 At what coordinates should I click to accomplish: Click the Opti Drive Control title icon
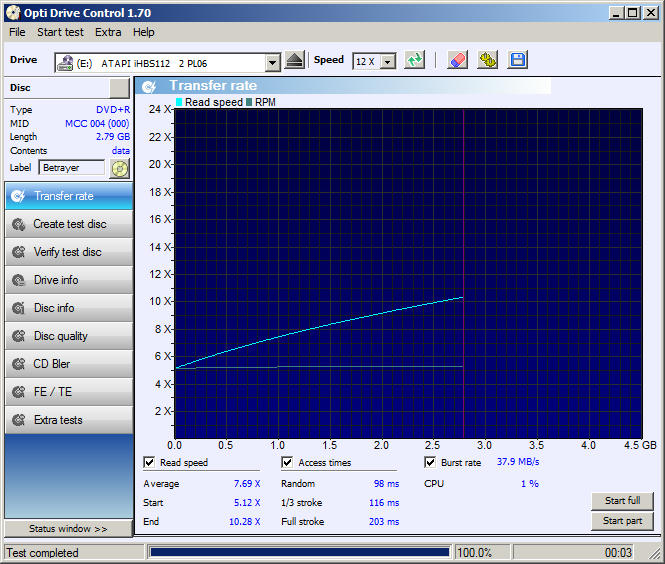click(x=13, y=13)
